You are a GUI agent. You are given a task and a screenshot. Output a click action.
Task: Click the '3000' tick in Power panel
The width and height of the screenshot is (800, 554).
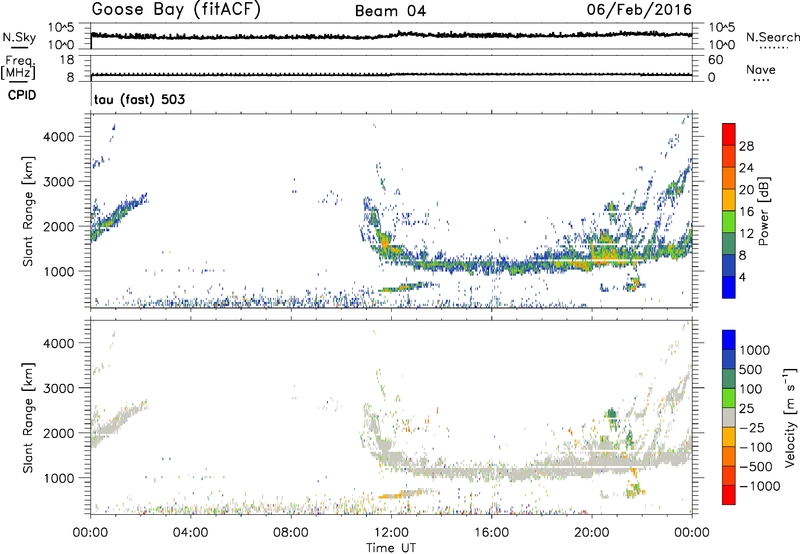[59, 182]
